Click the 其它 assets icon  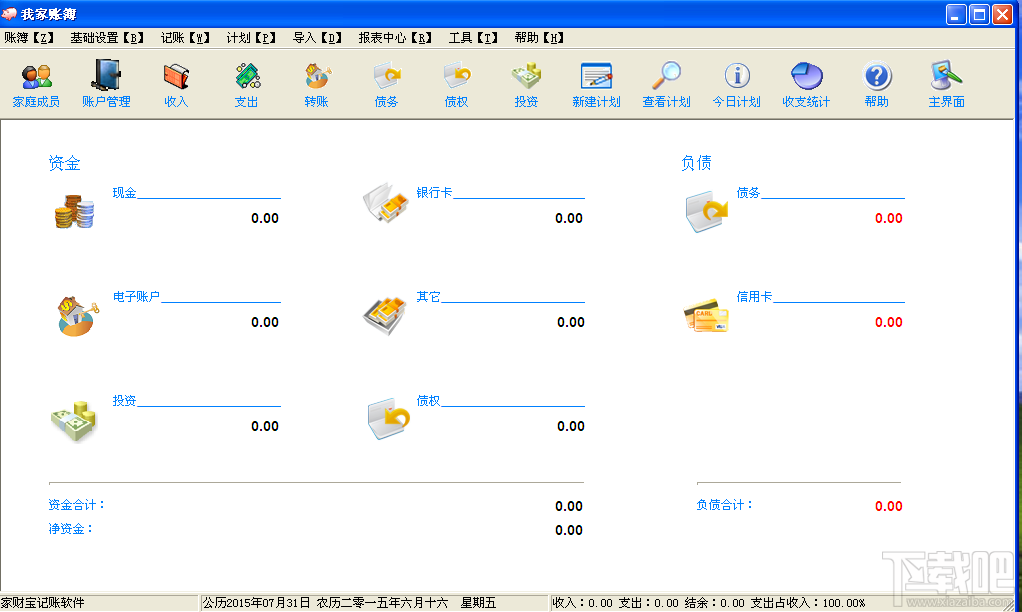click(x=385, y=316)
